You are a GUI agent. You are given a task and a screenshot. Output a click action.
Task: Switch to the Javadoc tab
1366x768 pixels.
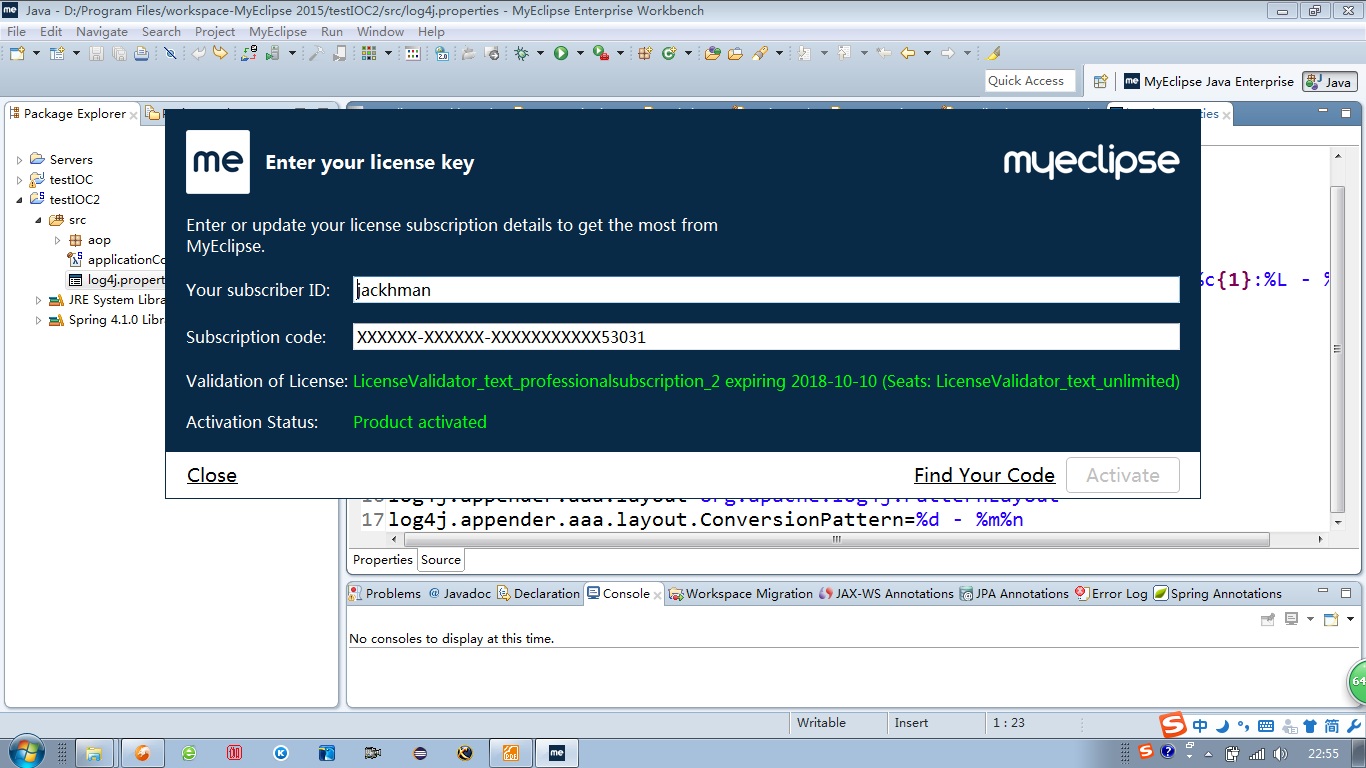pyautogui.click(x=460, y=593)
